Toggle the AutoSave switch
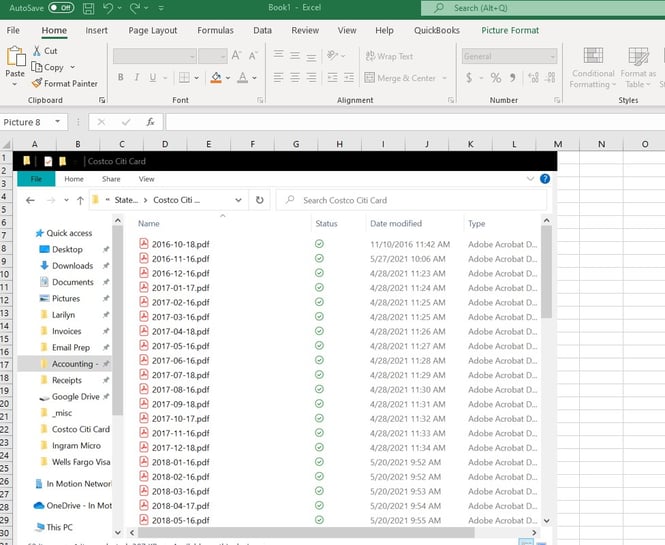This screenshot has width=665, height=545. pos(61,8)
